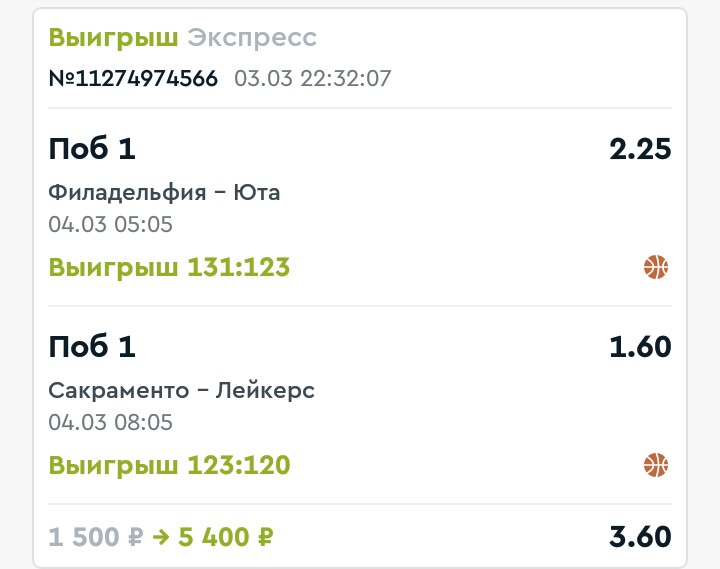Click the basketball icon for Philadelphia game
Viewport: 720px width, 569px height.
(x=656, y=267)
